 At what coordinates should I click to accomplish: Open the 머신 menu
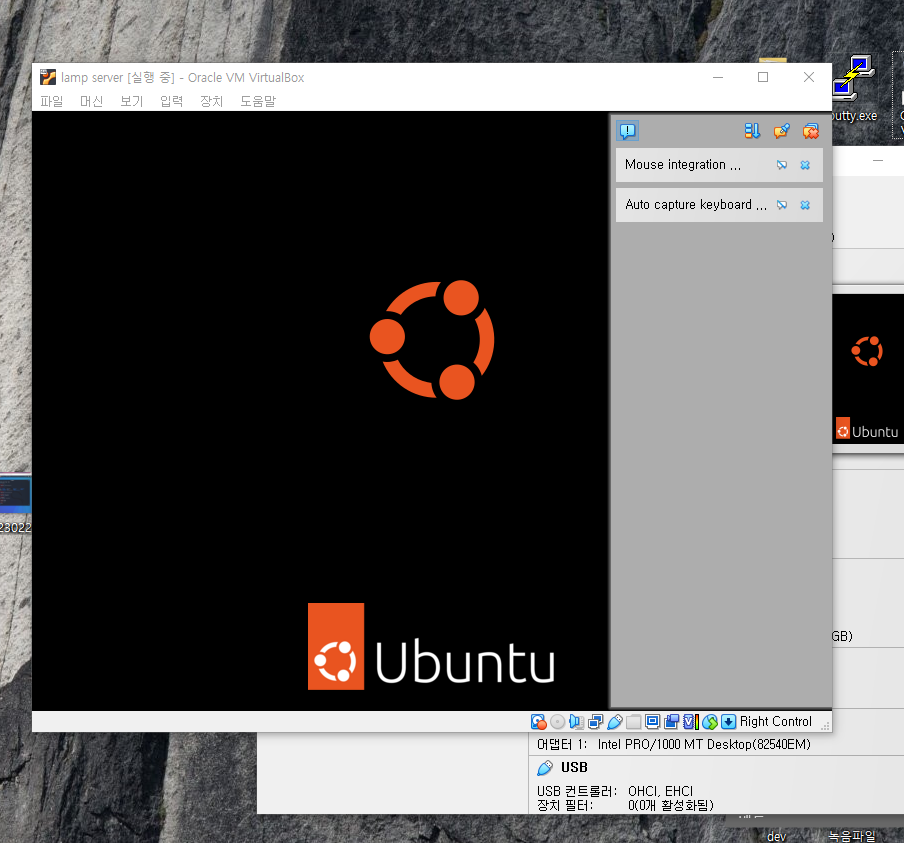click(91, 101)
